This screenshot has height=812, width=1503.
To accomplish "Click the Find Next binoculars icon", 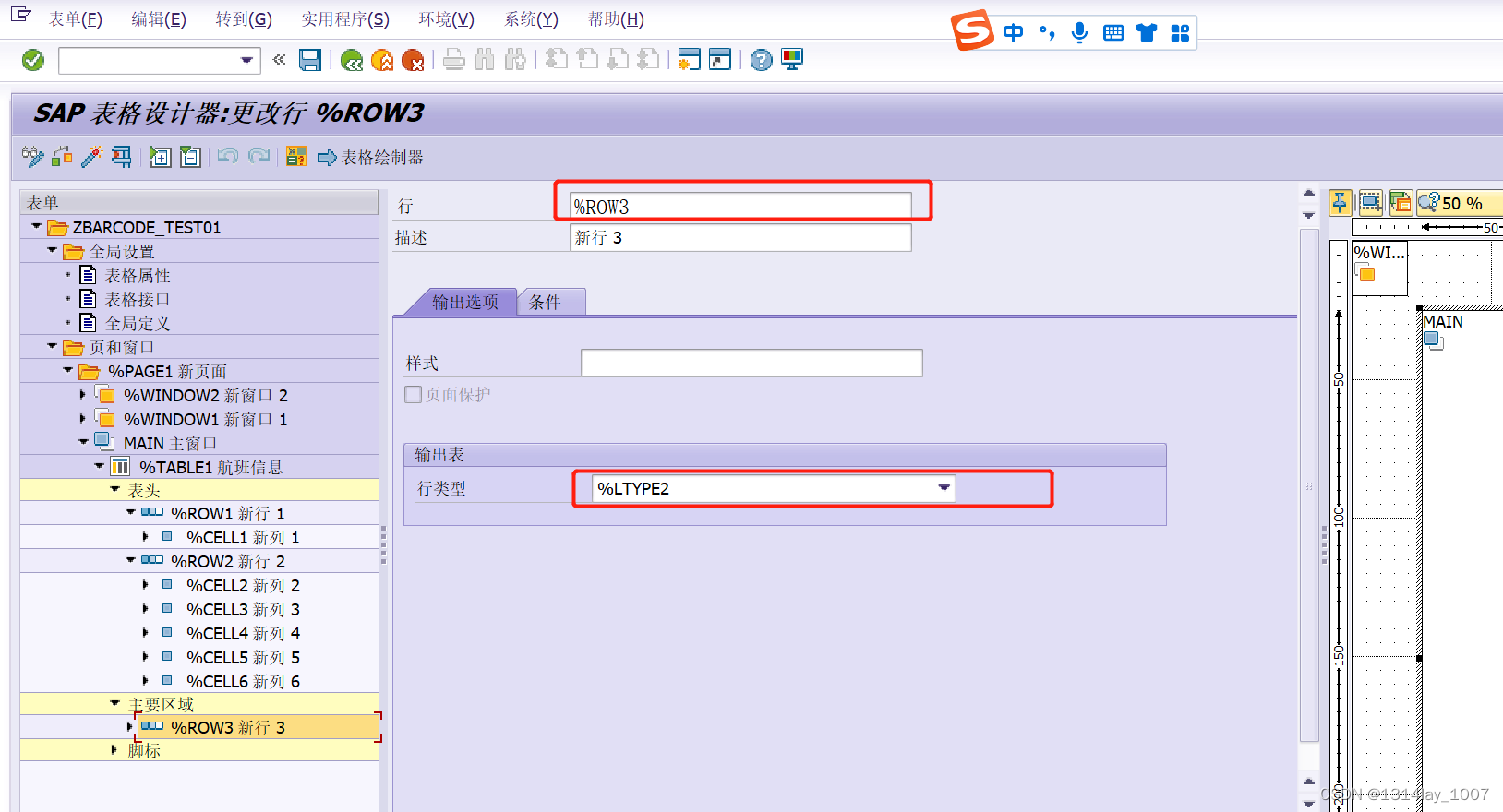I will (515, 60).
